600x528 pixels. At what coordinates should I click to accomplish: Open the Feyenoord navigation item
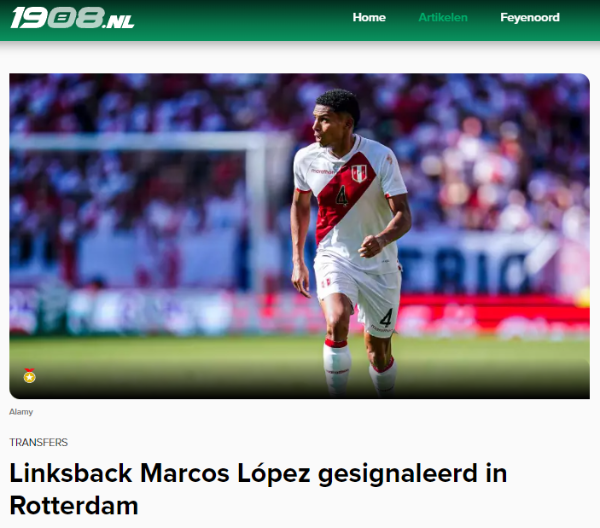(530, 18)
